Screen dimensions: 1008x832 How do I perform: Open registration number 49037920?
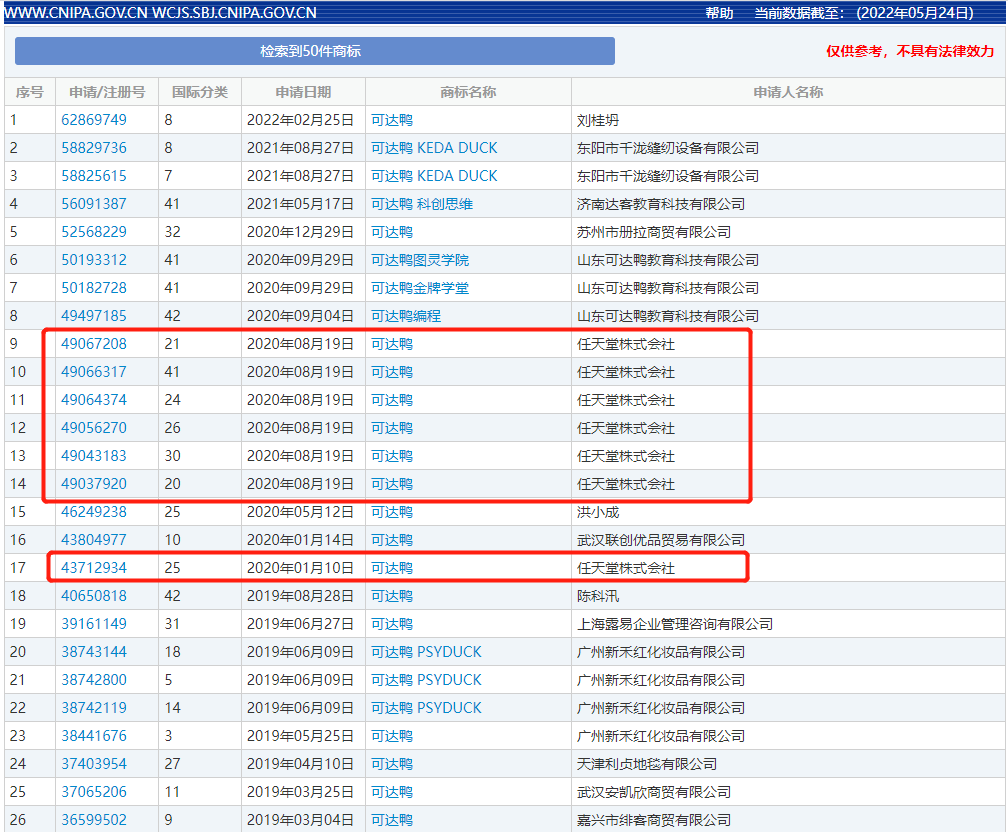tap(94, 484)
